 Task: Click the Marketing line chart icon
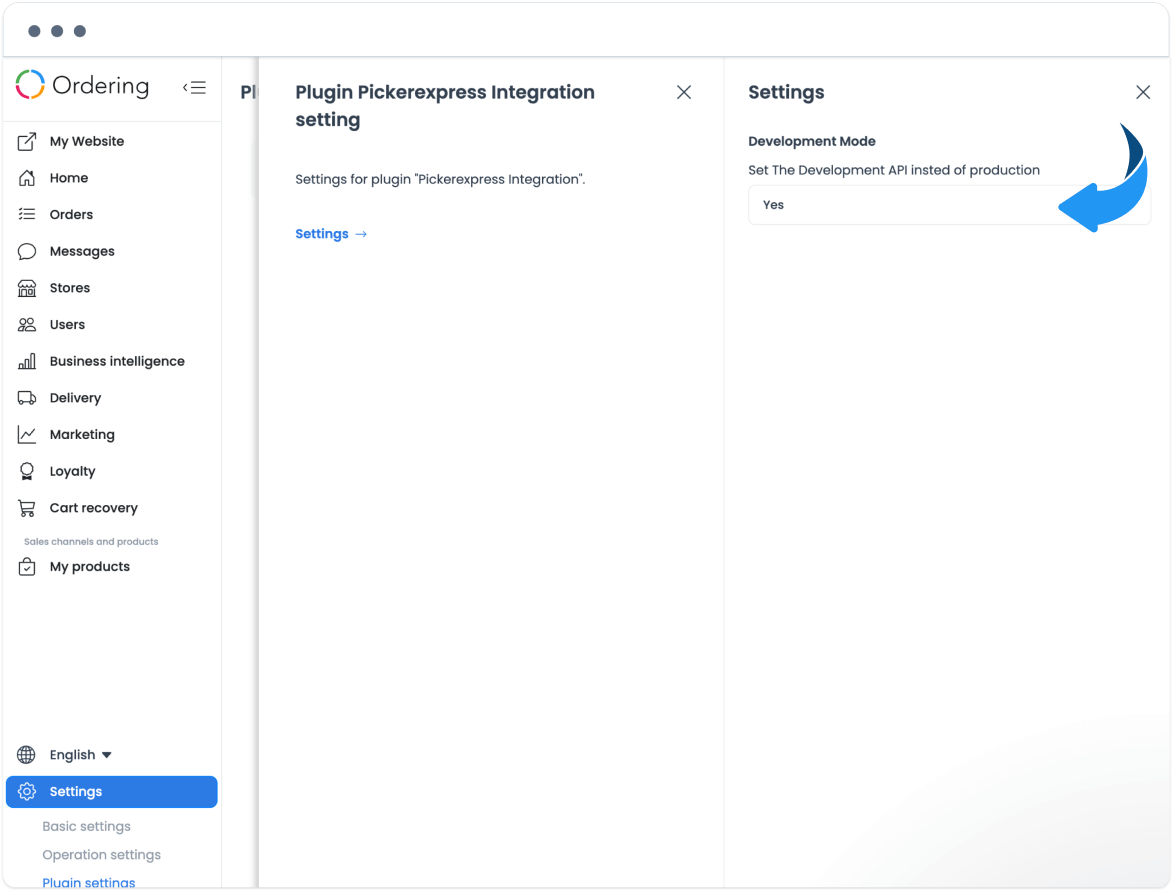pos(27,435)
